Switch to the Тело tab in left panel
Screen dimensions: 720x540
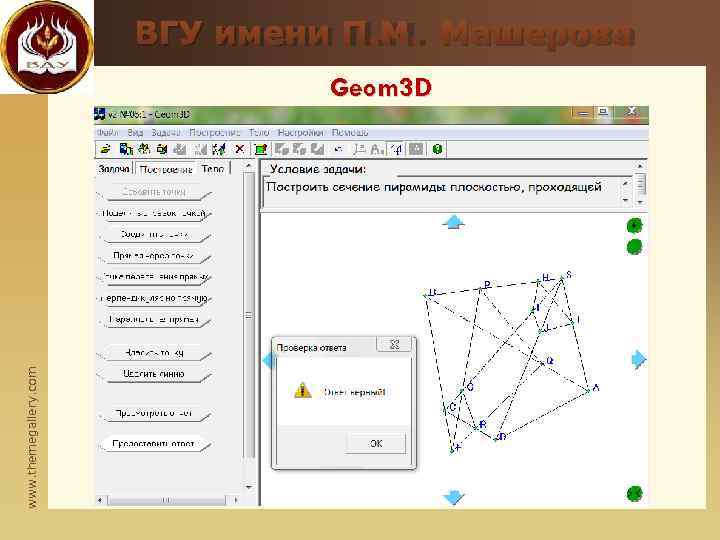click(x=213, y=169)
